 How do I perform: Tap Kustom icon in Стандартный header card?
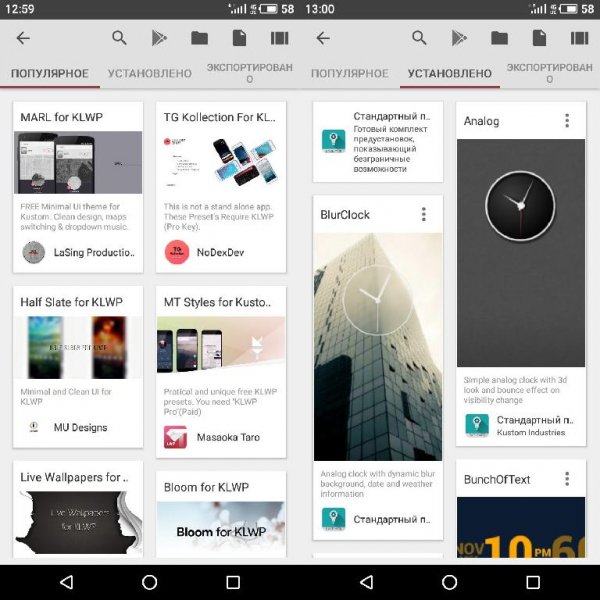pyautogui.click(x=333, y=141)
